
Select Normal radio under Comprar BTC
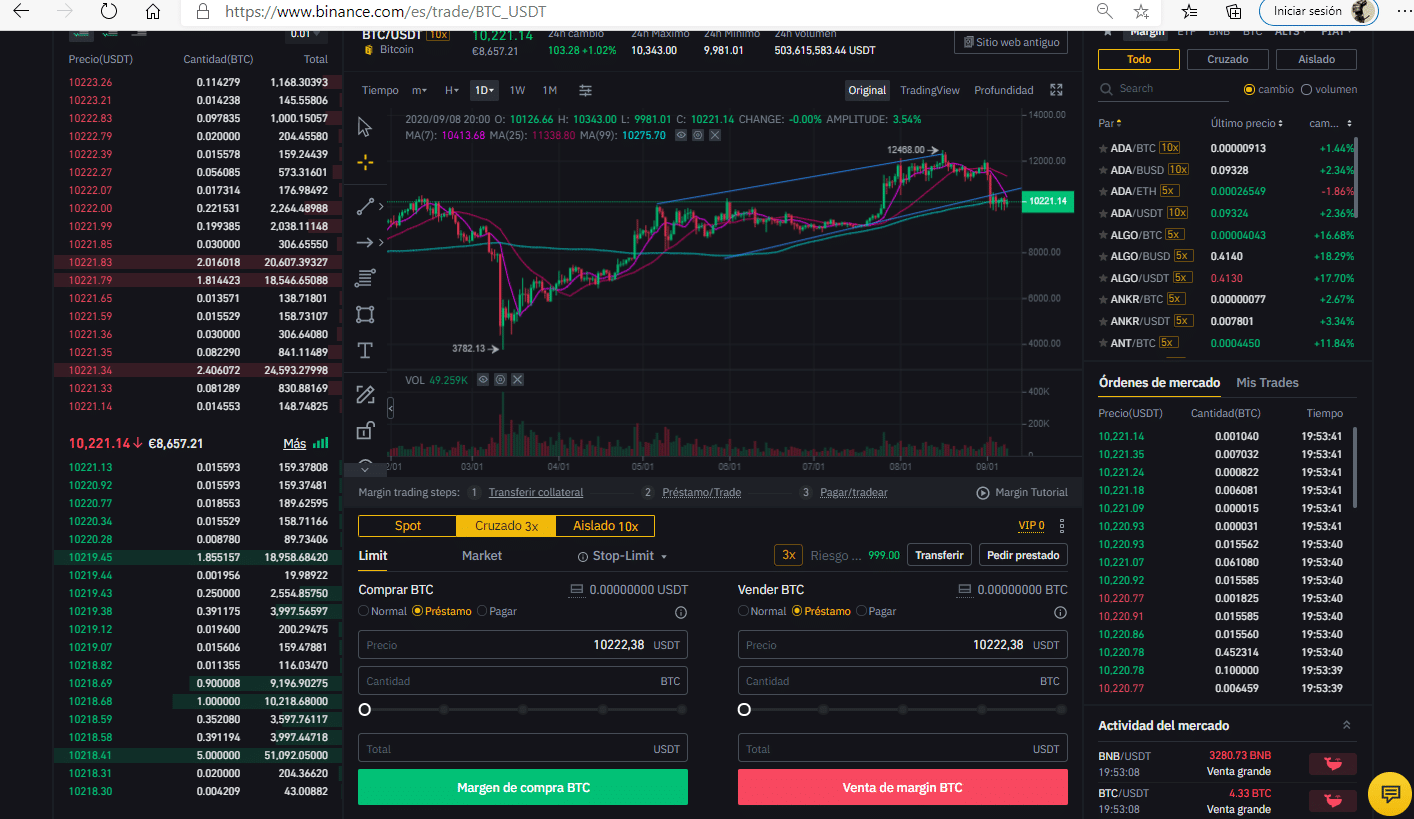tap(364, 611)
